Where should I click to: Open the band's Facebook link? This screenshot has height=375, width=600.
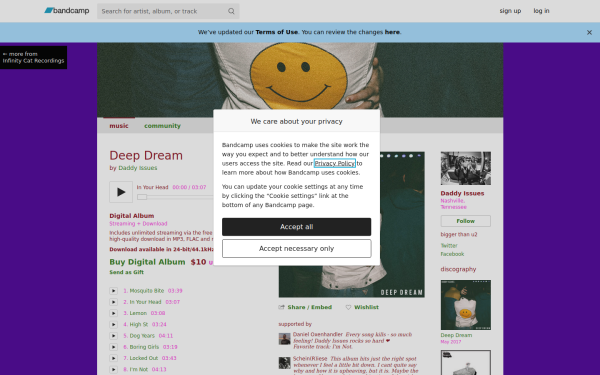452,254
